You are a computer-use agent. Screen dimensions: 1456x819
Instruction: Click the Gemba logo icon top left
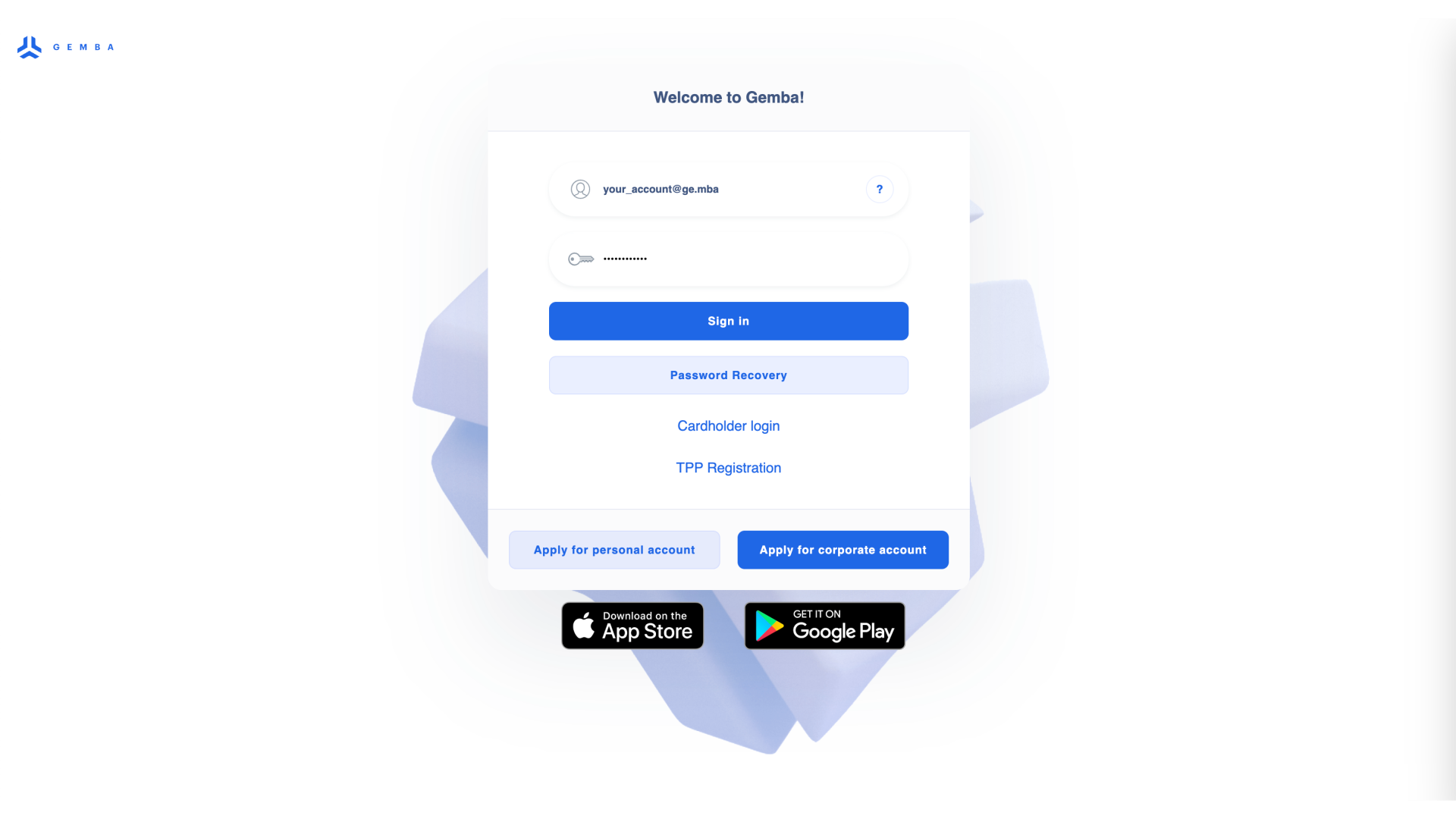click(29, 47)
